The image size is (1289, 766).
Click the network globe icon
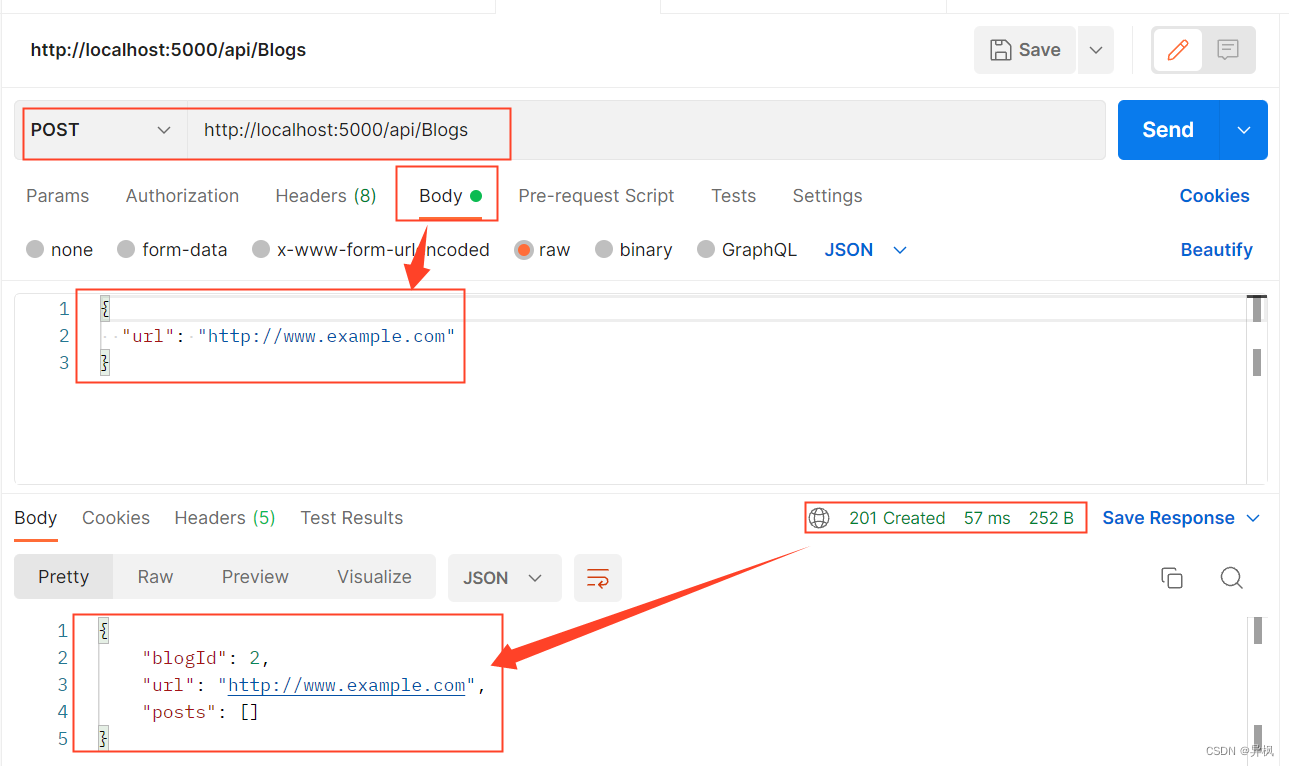point(819,518)
